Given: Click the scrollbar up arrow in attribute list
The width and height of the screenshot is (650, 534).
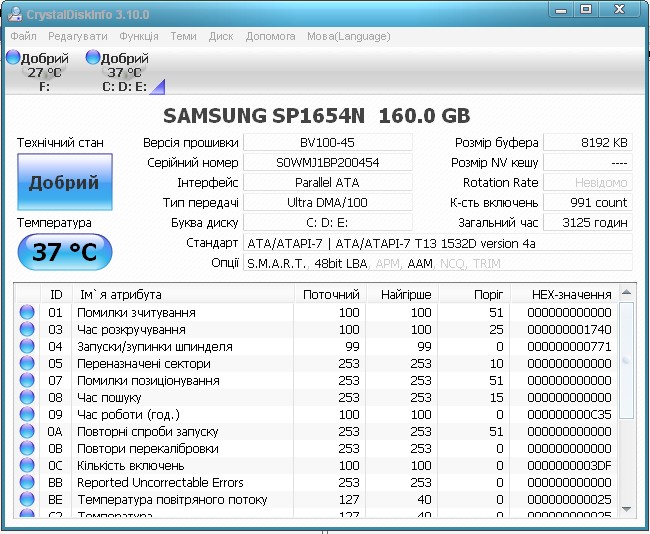Looking at the screenshot, I should pos(626,293).
